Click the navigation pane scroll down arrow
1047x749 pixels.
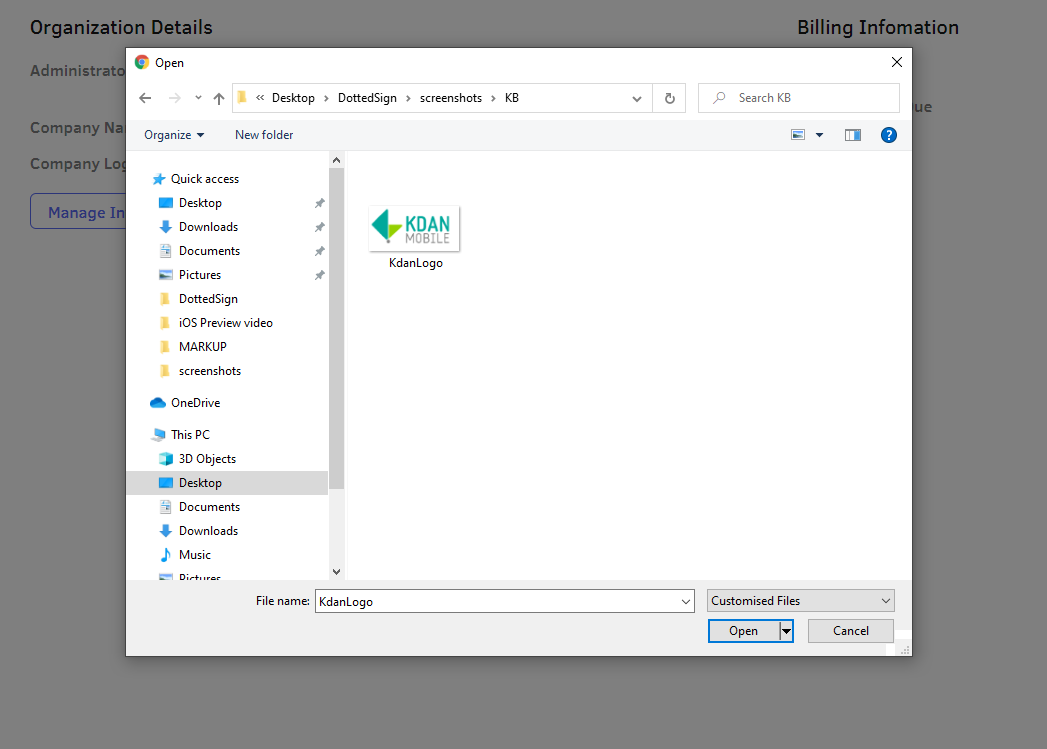pyautogui.click(x=337, y=572)
